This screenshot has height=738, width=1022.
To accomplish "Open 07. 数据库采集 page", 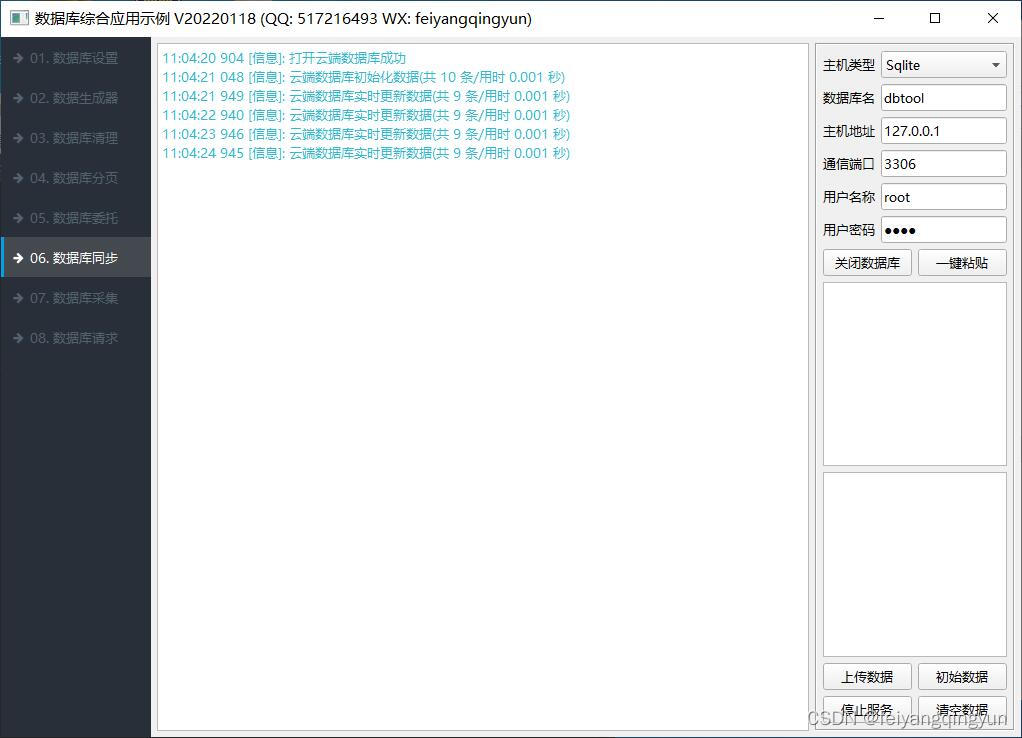I will coord(76,298).
